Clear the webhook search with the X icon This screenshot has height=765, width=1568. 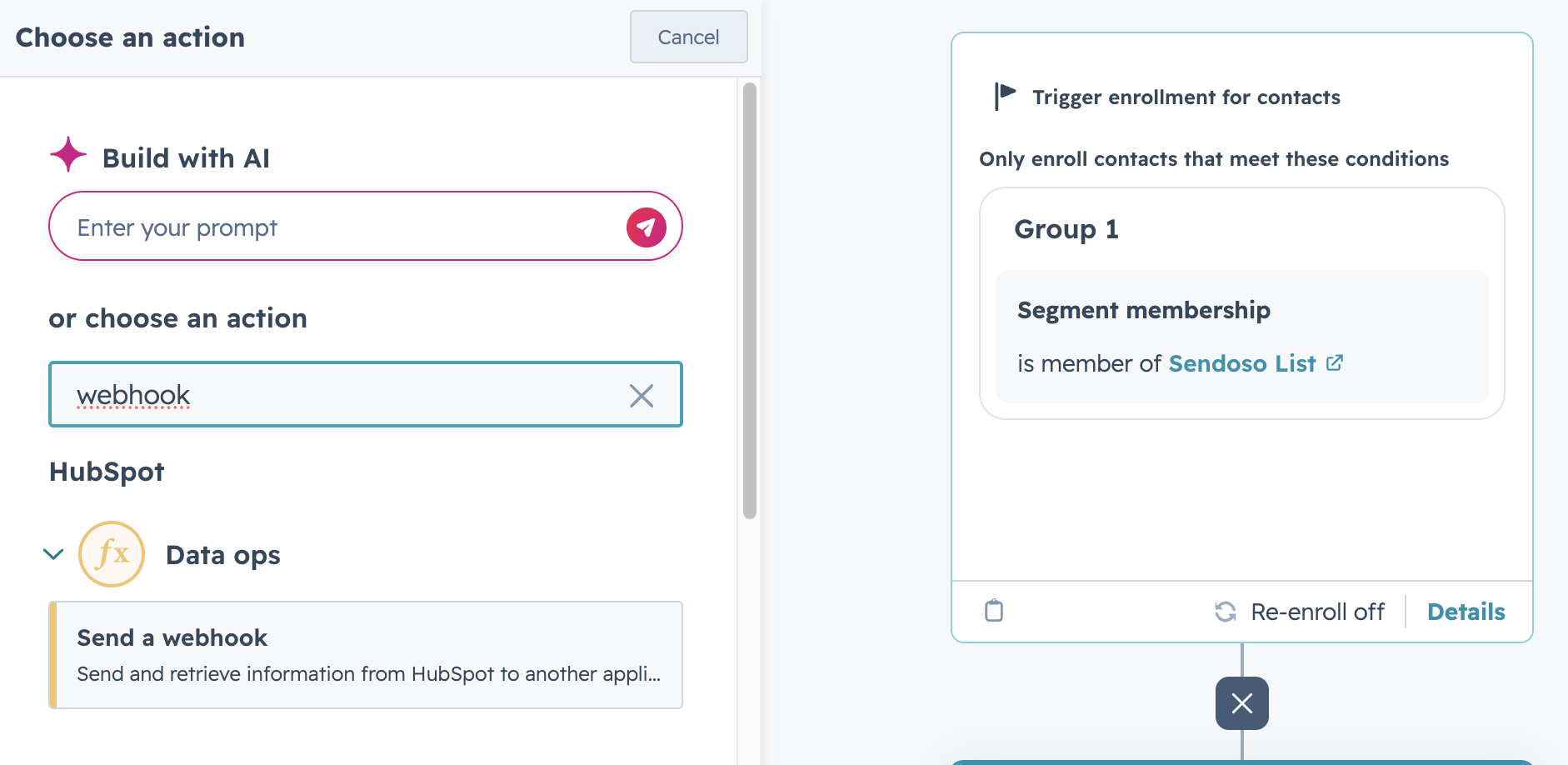click(642, 396)
